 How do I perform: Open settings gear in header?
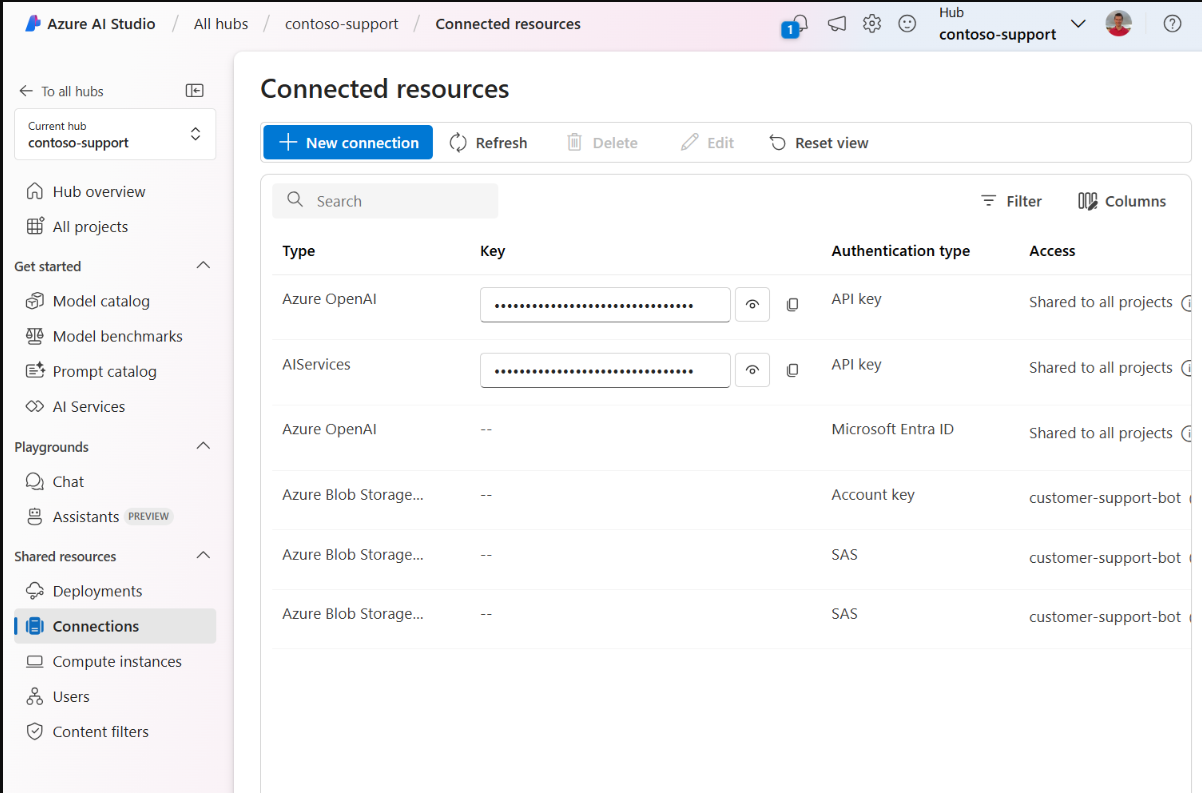point(872,24)
